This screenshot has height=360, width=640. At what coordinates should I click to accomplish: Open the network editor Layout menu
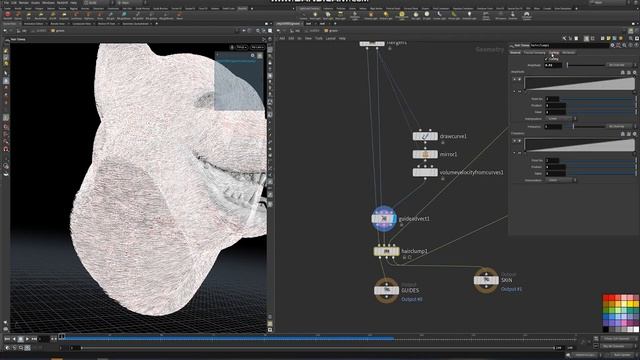coord(331,38)
